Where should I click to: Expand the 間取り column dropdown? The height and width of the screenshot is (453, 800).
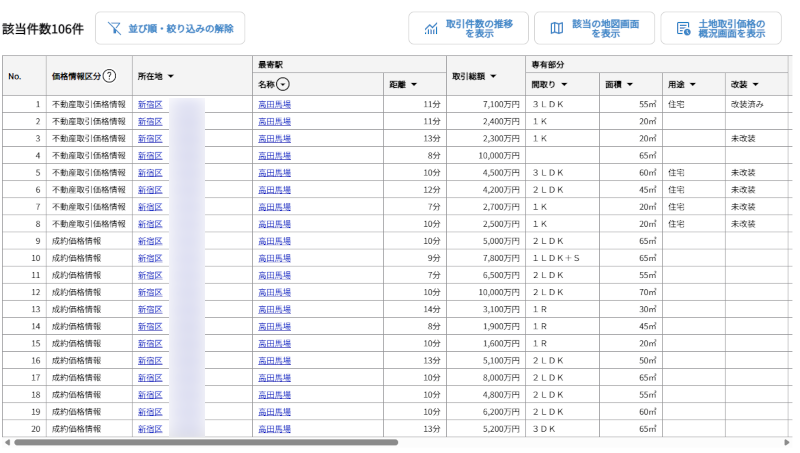coord(564,85)
